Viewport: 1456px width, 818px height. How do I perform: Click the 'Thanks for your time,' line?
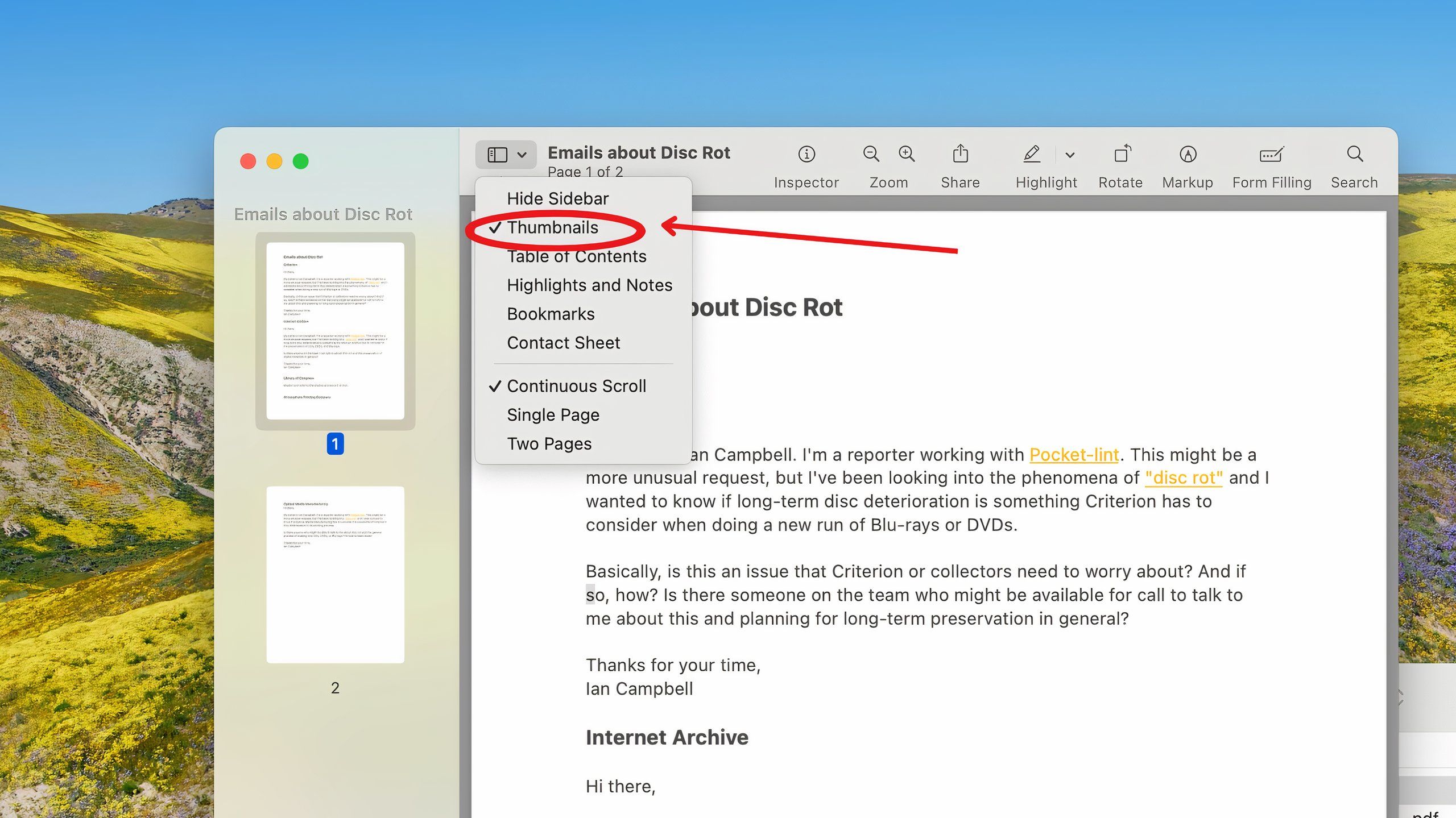pos(673,665)
